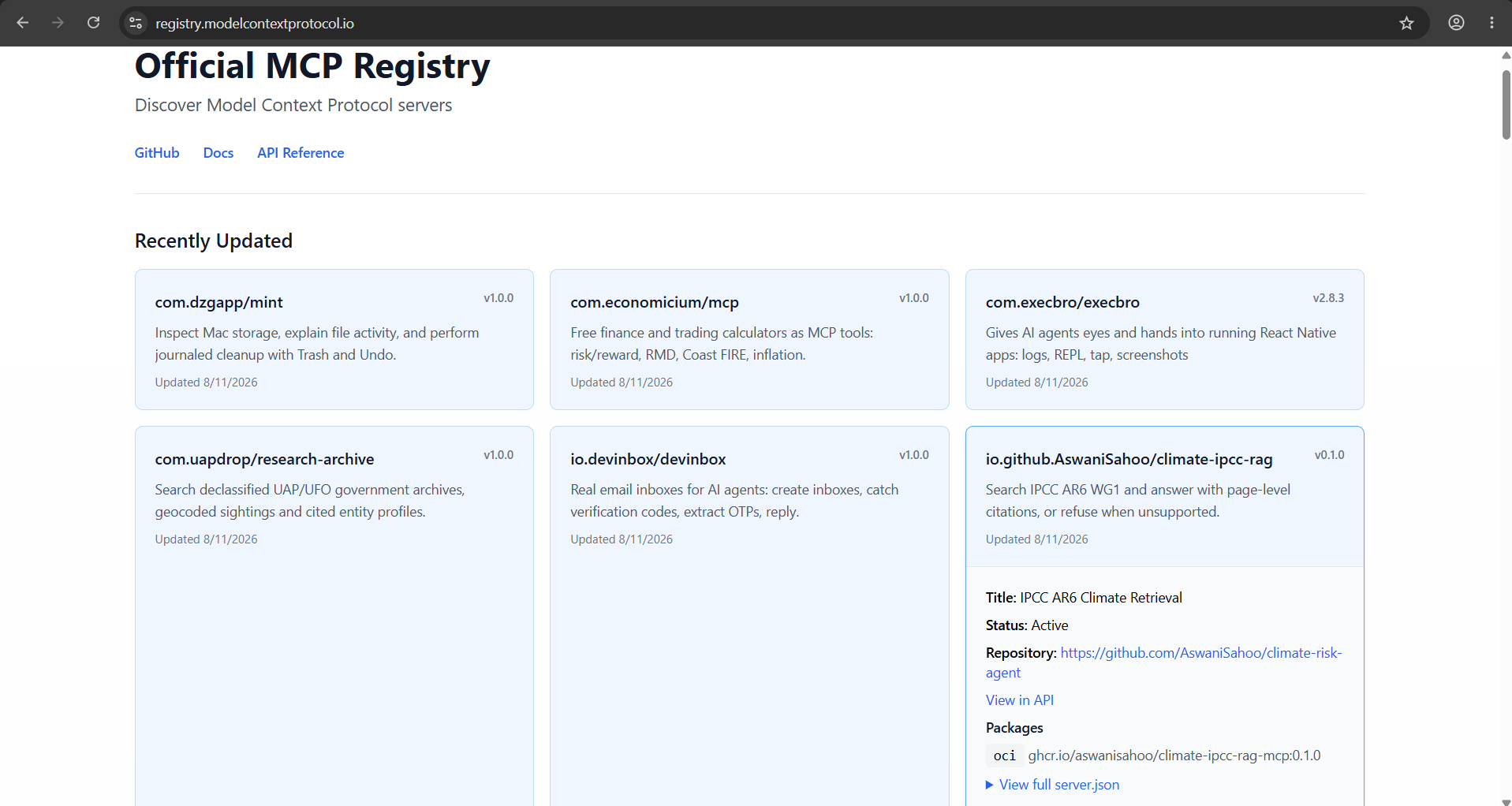Open the com.economicium/mcp server card
The width and height of the screenshot is (1512, 806).
click(x=749, y=339)
